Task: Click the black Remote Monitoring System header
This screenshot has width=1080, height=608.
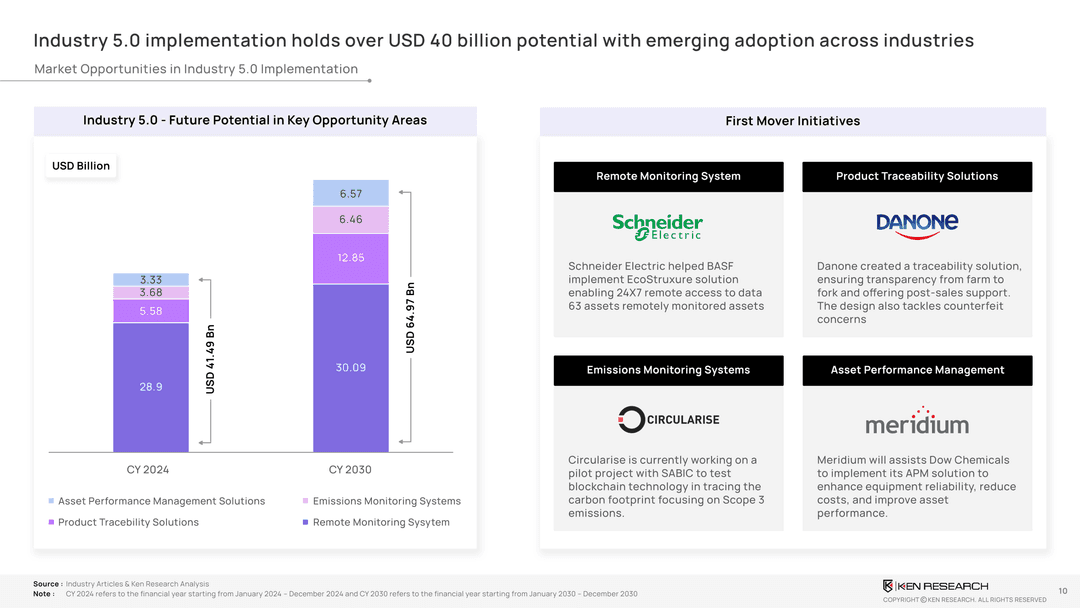Action: click(x=668, y=176)
